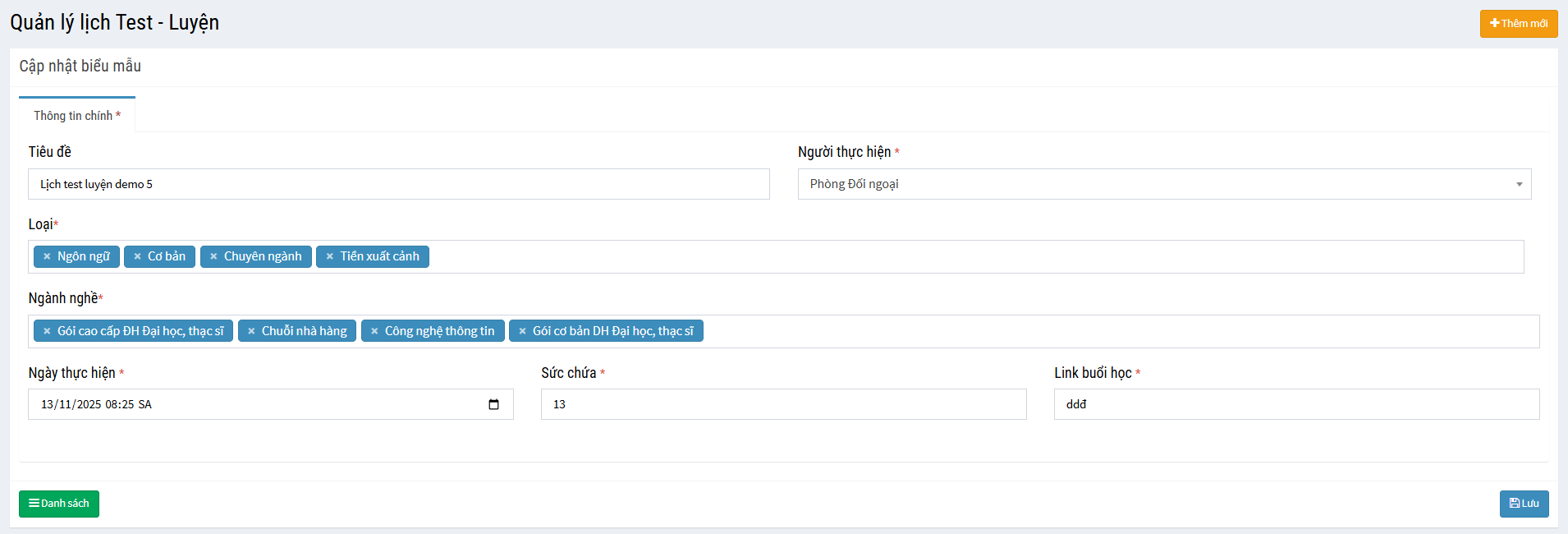Remove the 'Ngôn ngữ' tag
This screenshot has height=534, width=1568.
click(x=47, y=256)
